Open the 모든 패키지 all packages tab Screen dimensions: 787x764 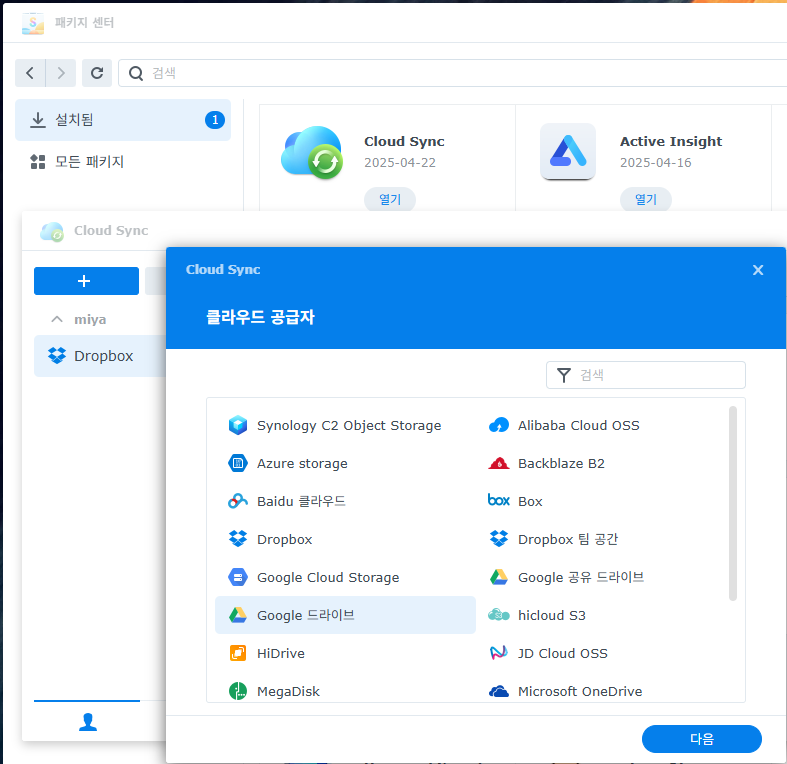point(123,162)
